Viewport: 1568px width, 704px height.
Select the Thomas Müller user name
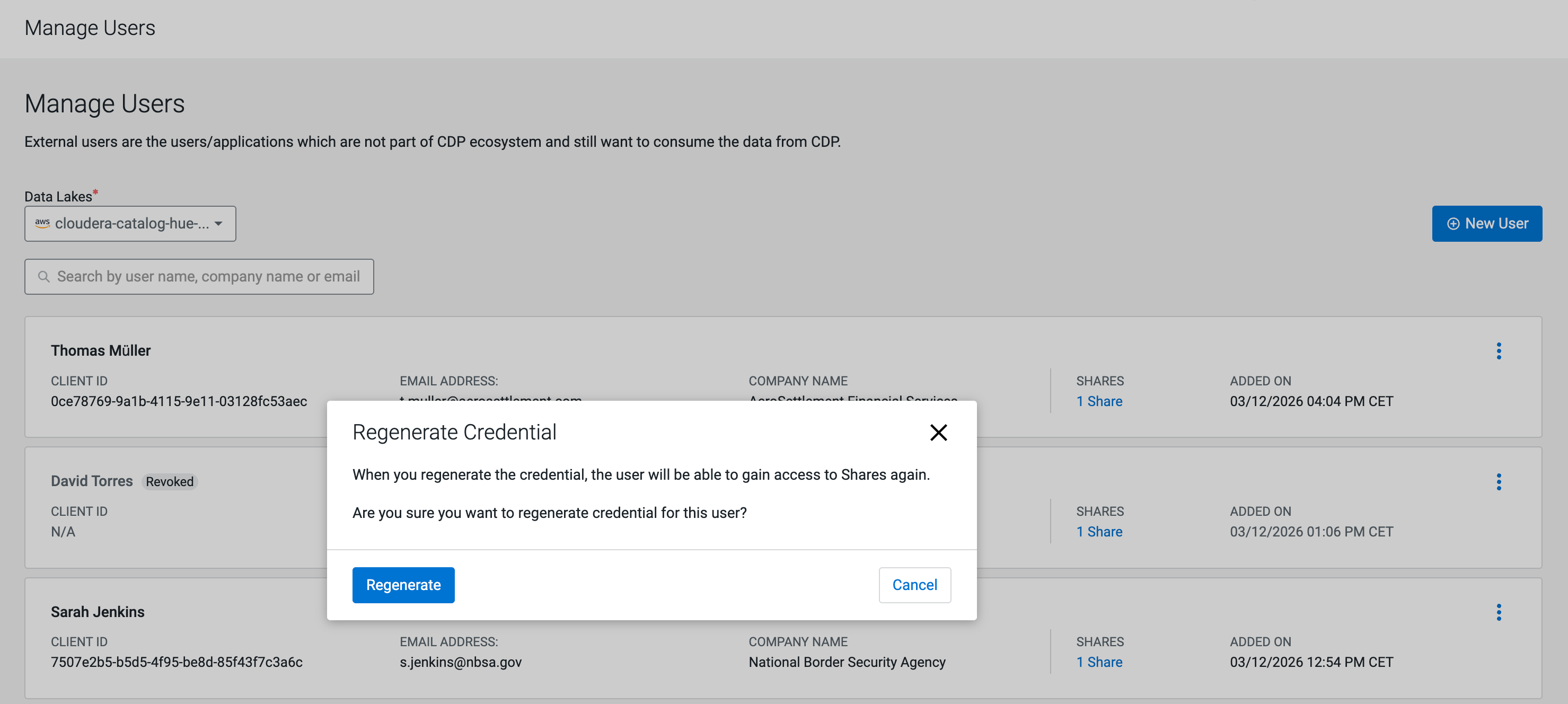tap(100, 350)
